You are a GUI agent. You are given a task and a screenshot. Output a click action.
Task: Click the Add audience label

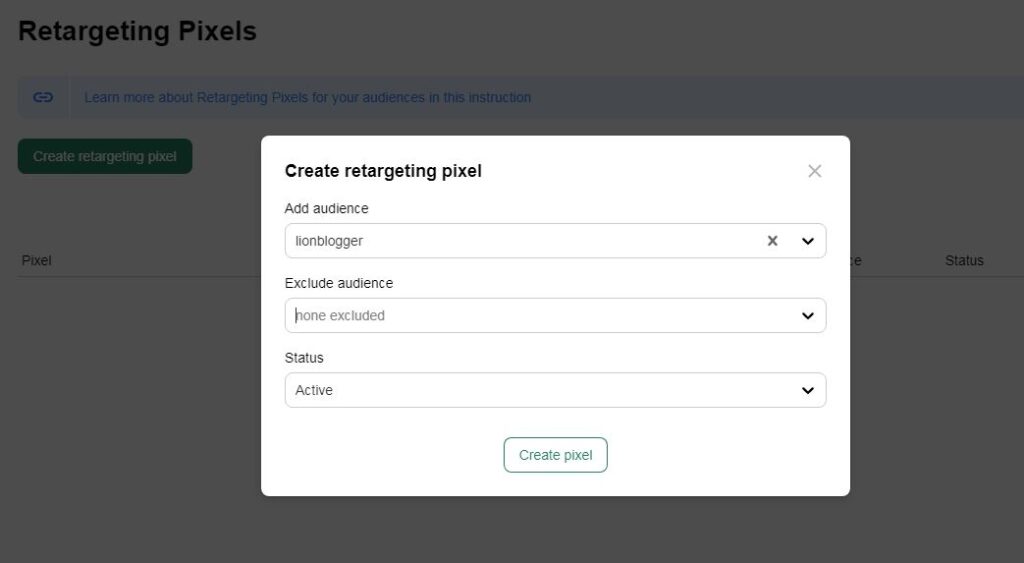tap(326, 209)
